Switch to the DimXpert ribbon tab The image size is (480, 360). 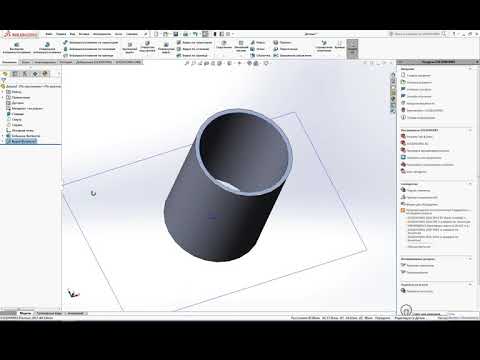pos(66,62)
